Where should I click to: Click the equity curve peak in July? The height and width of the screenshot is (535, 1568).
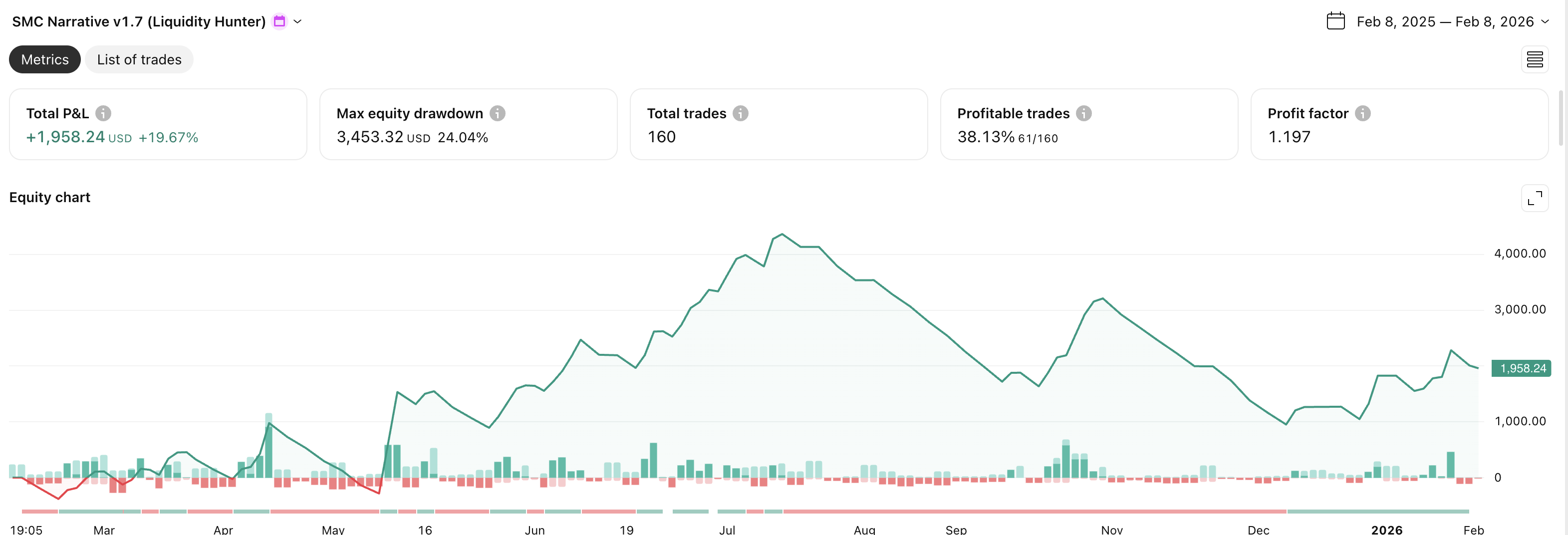782,235
